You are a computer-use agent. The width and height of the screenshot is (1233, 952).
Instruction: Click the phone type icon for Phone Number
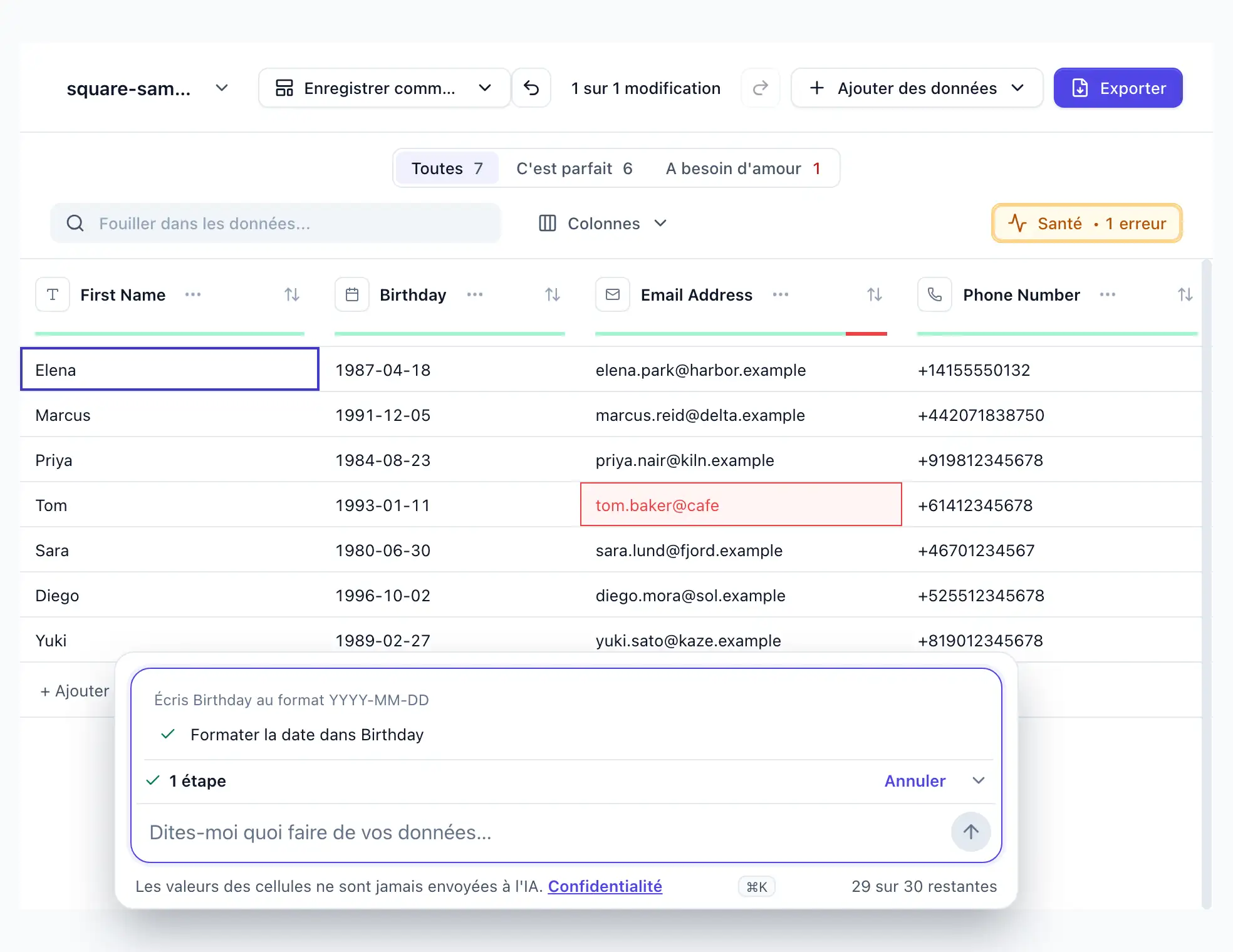point(935,294)
